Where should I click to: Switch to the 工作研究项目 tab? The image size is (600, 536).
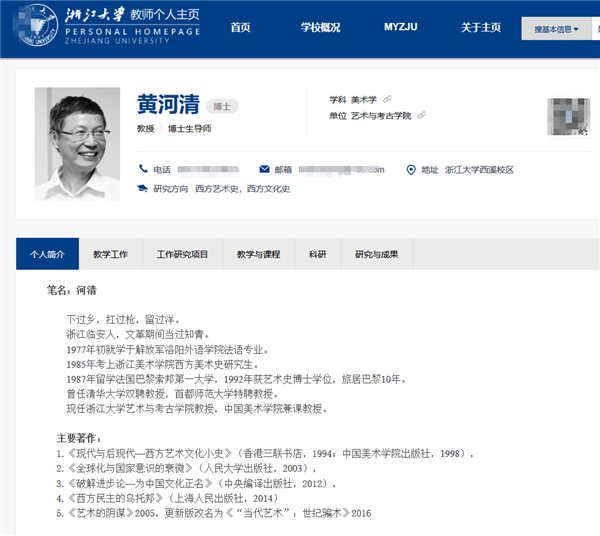click(x=183, y=254)
